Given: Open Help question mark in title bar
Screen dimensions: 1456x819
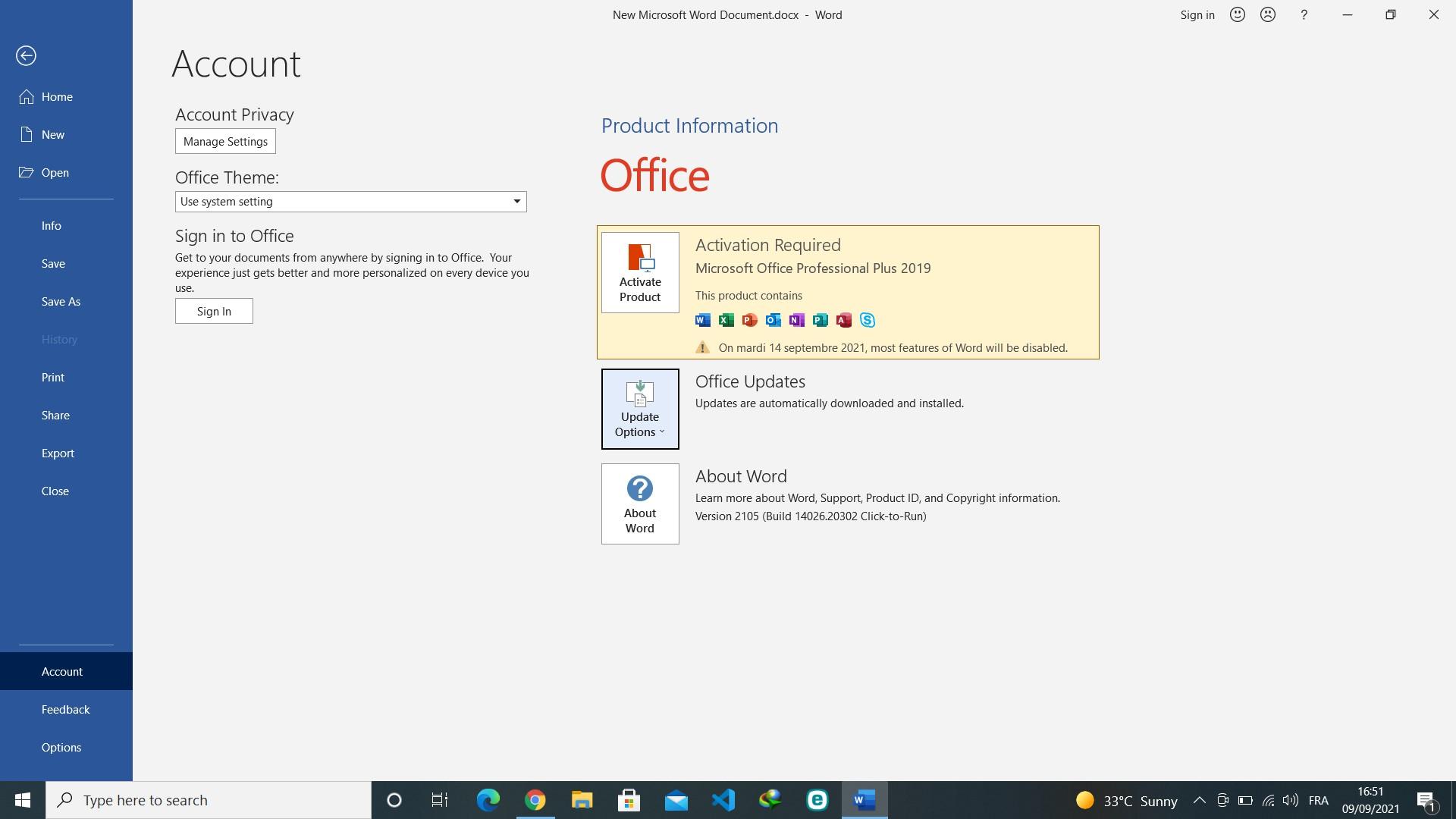Looking at the screenshot, I should (1304, 14).
